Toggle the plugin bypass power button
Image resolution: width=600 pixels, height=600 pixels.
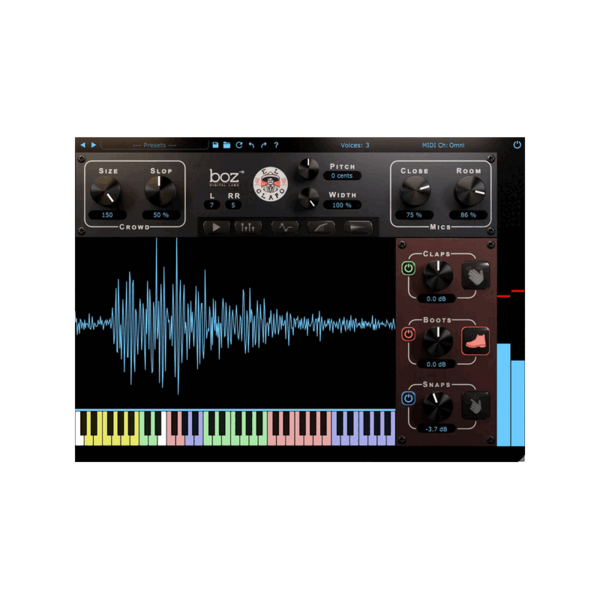(x=517, y=145)
